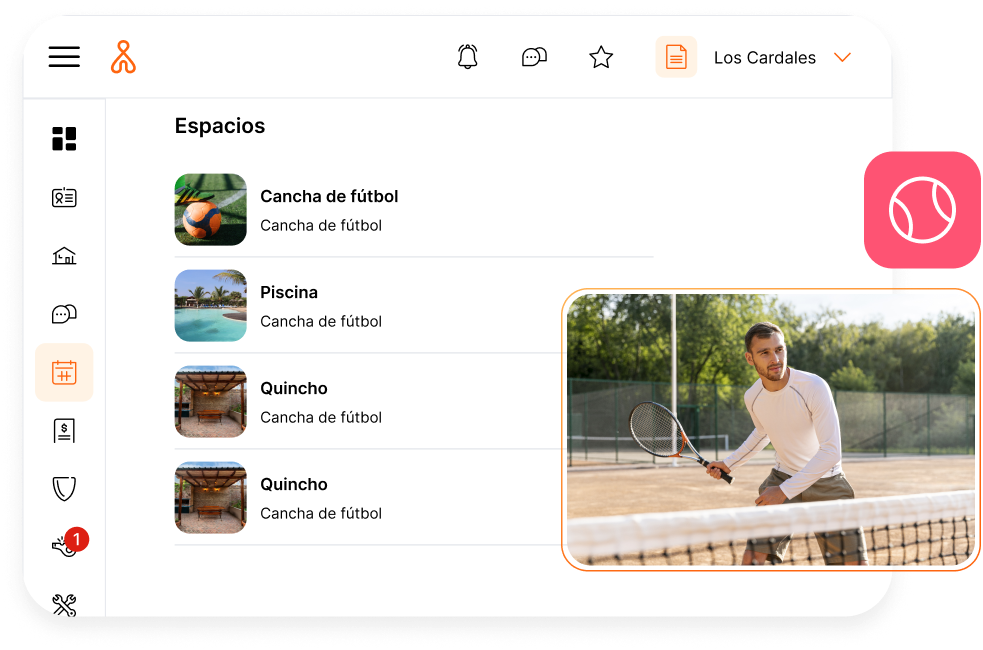Open the tools maintenance sidebar icon
This screenshot has height=650, width=983.
[64, 604]
